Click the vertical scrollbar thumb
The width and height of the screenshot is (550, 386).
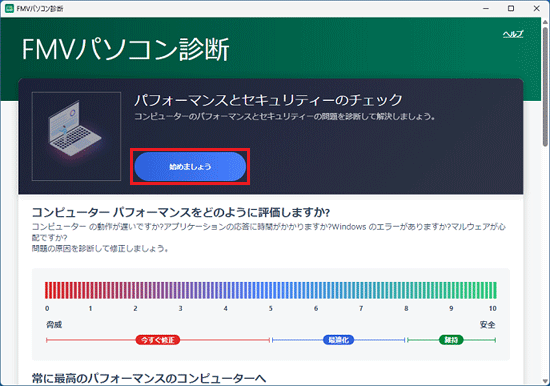[545, 86]
